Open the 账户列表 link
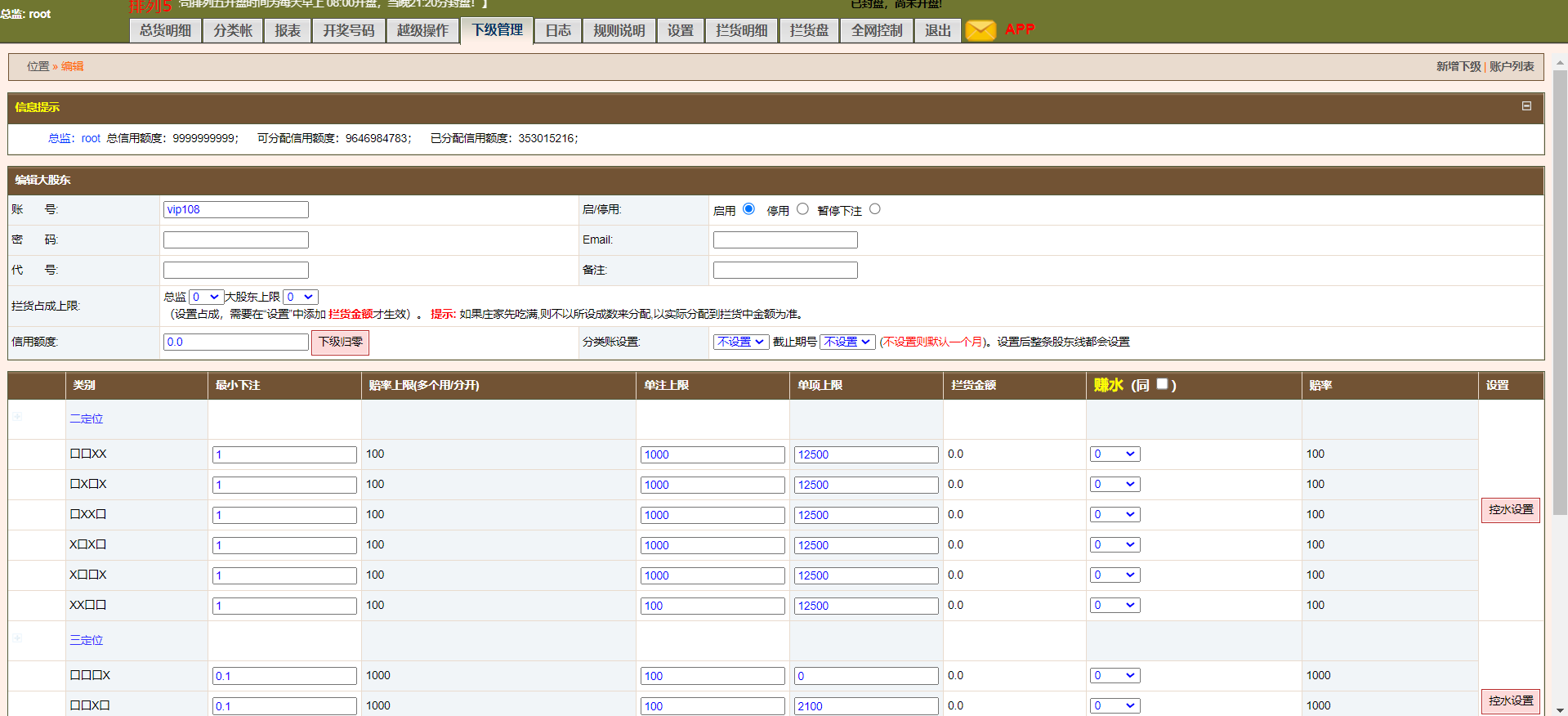 tap(1512, 66)
